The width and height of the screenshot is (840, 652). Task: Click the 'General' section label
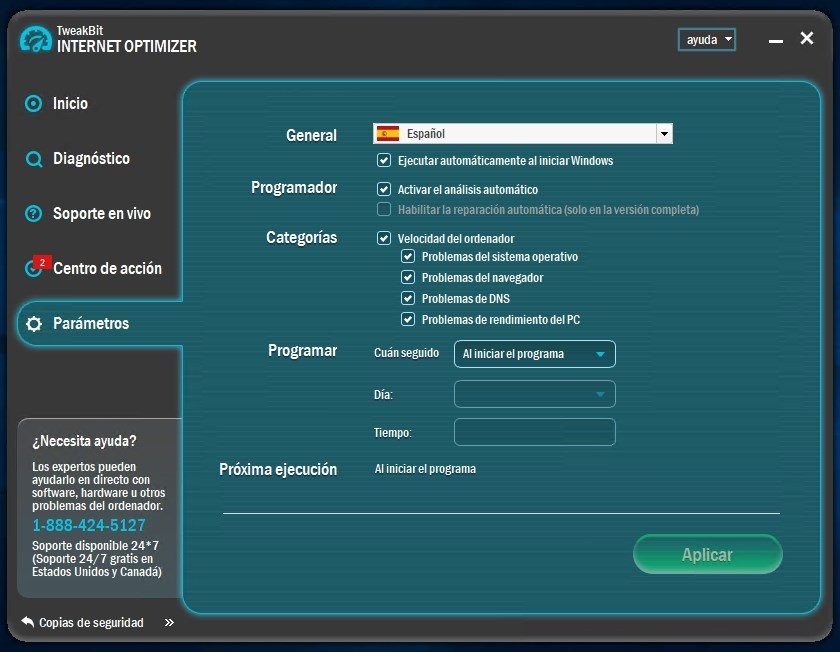click(x=311, y=135)
